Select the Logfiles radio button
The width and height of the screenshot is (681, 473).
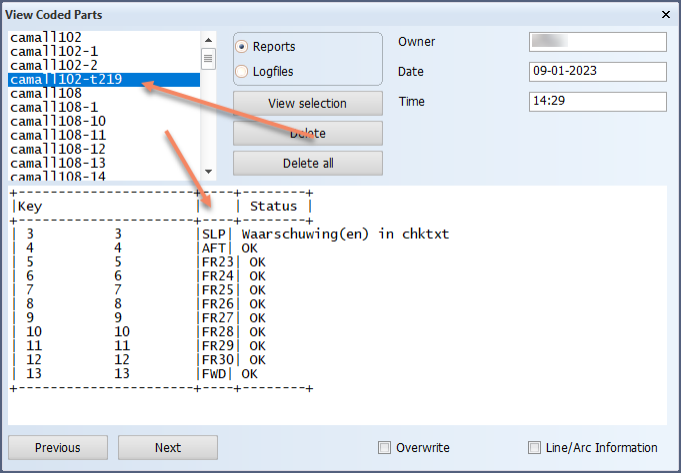tap(242, 71)
